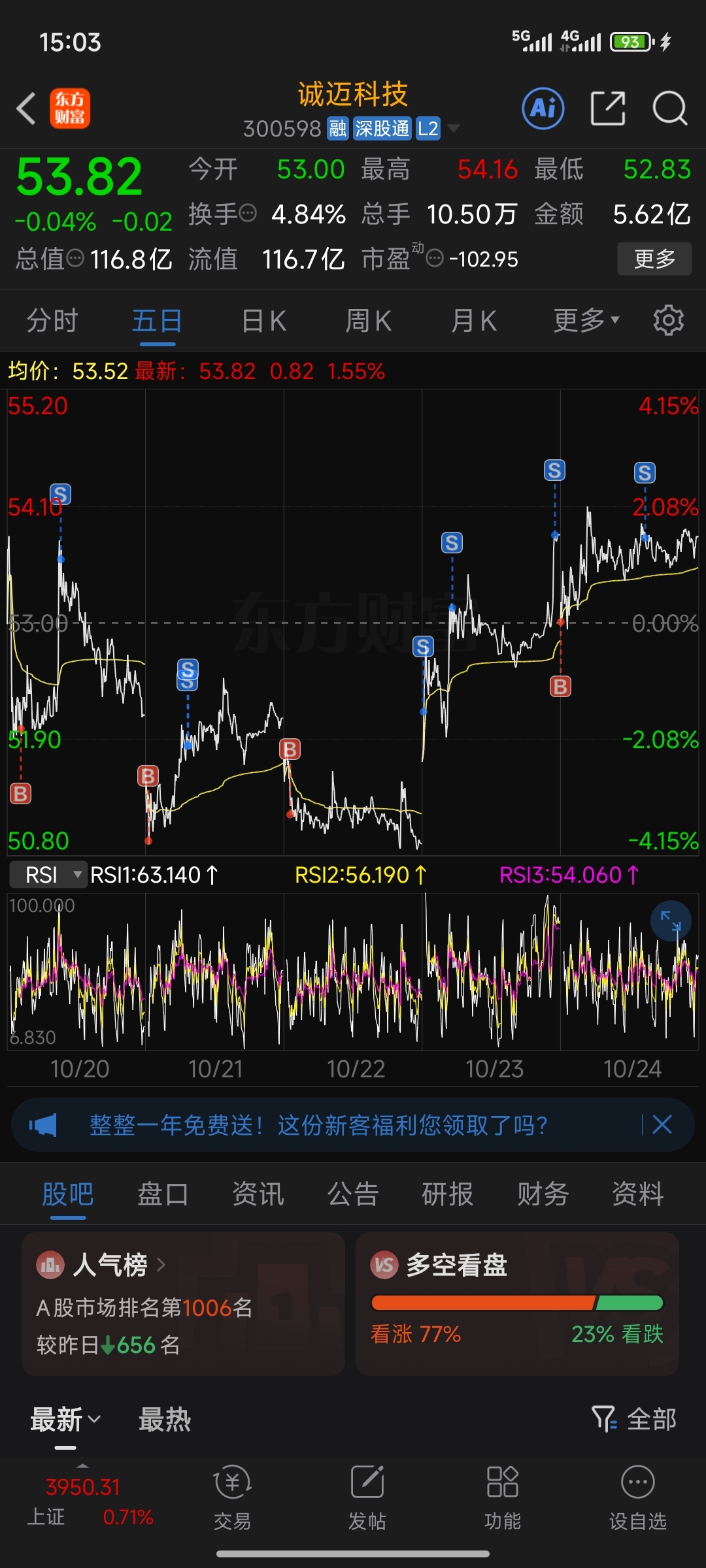Tap the stock name 诚迈科技
Image resolution: width=706 pixels, height=1568 pixels.
coord(353,94)
